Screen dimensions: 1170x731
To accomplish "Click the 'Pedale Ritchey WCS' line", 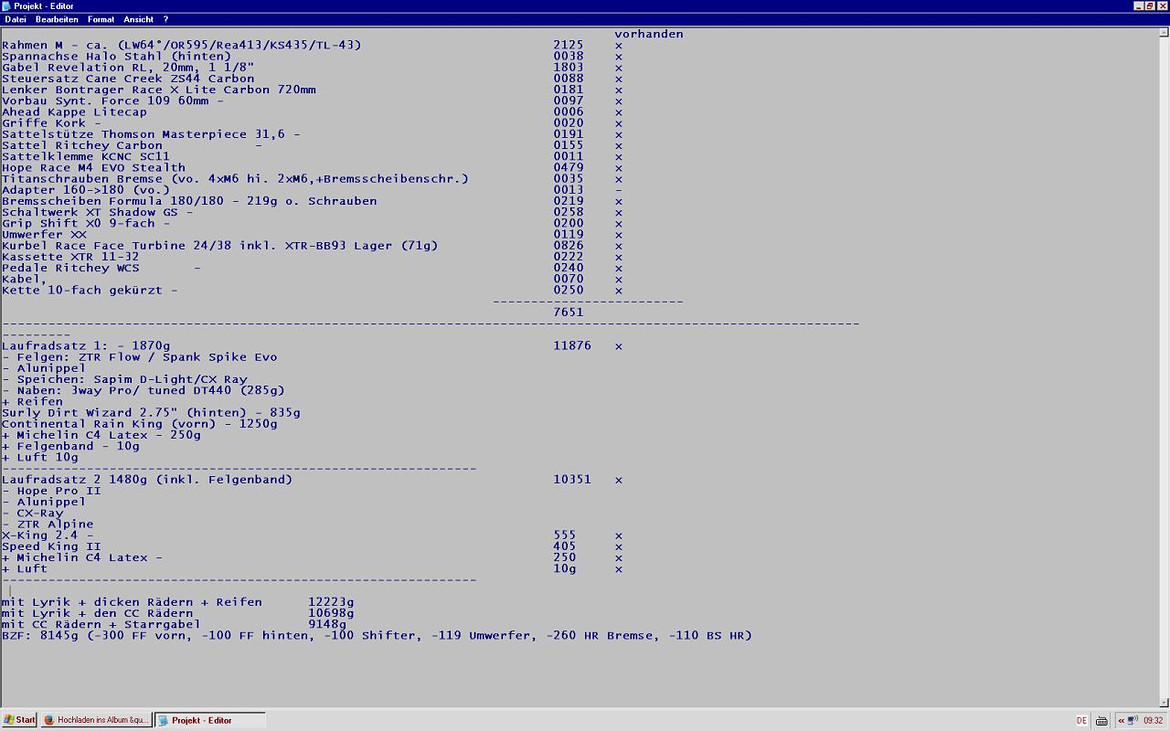I will (70, 269).
